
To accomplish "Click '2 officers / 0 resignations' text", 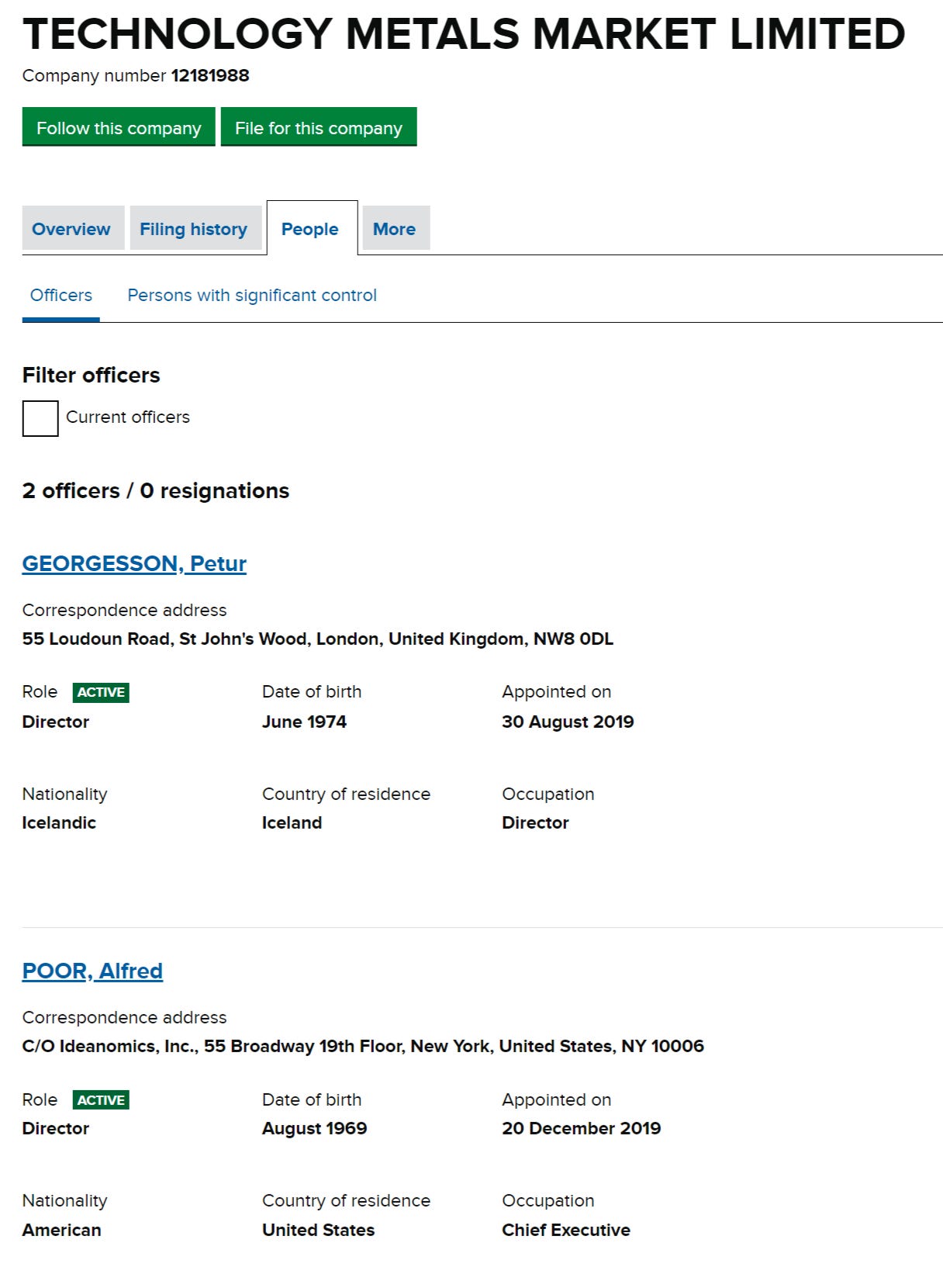I will click(155, 490).
